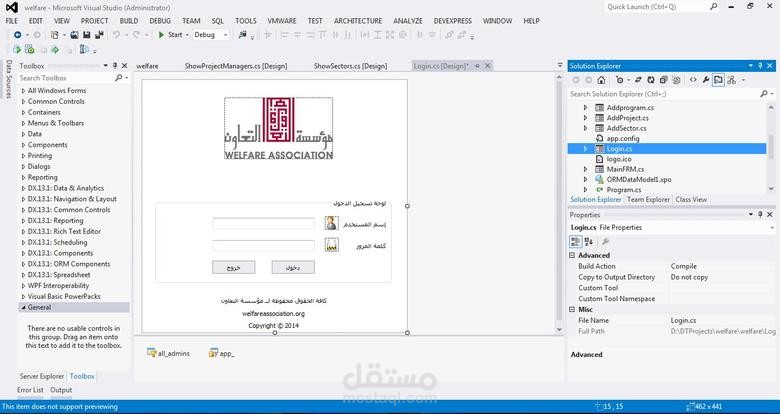This screenshot has width=780, height=414.
Task: Open the open-documents list dropdown arrow
Action: [x=560, y=66]
